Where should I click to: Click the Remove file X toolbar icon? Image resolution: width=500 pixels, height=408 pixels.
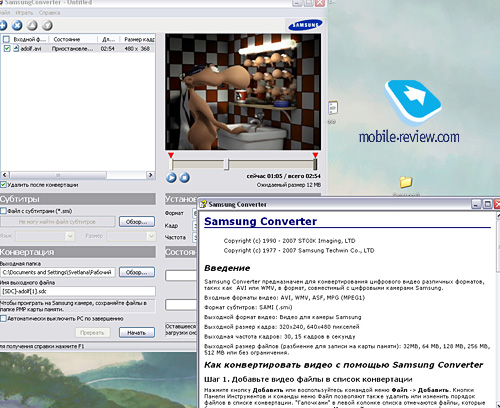coord(17,25)
